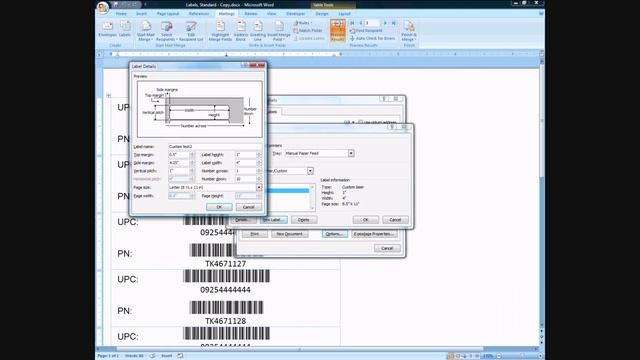
Task: Click the record number field in Preview Results
Action: point(372,23)
